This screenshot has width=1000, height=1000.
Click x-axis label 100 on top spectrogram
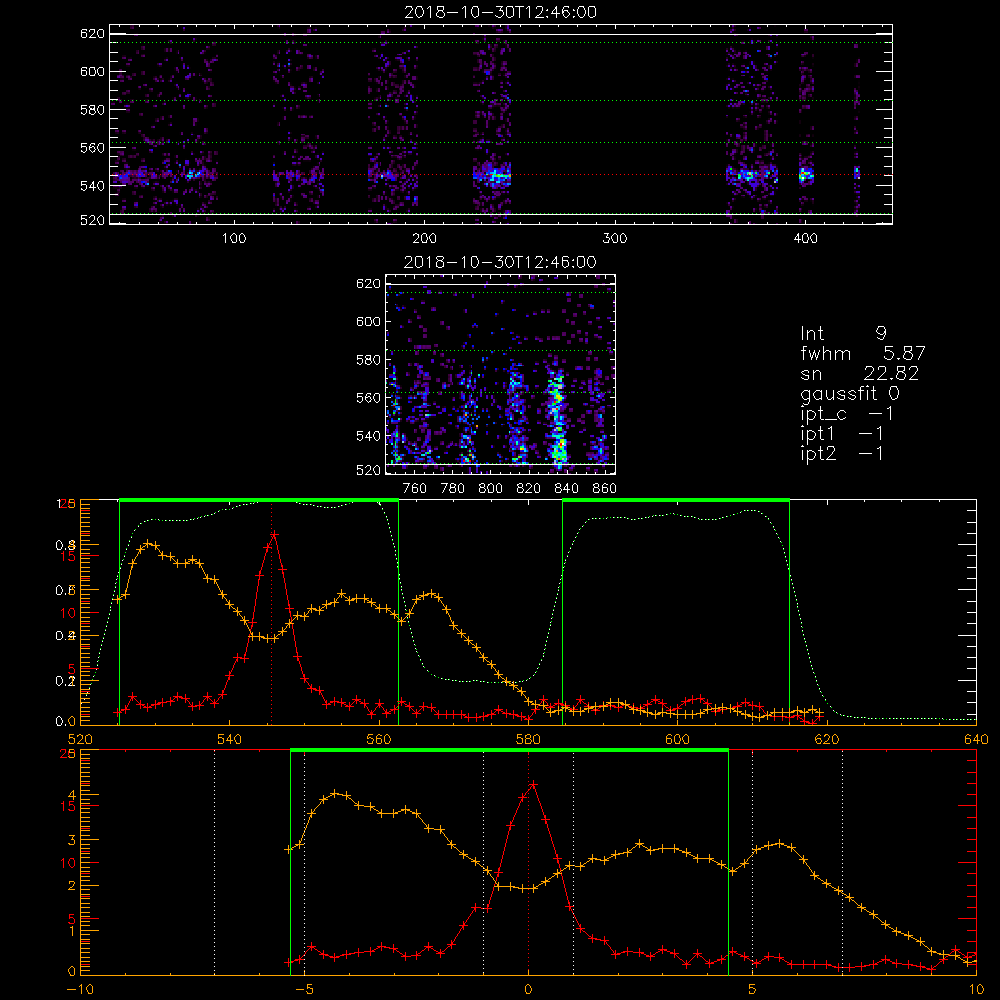click(234, 239)
